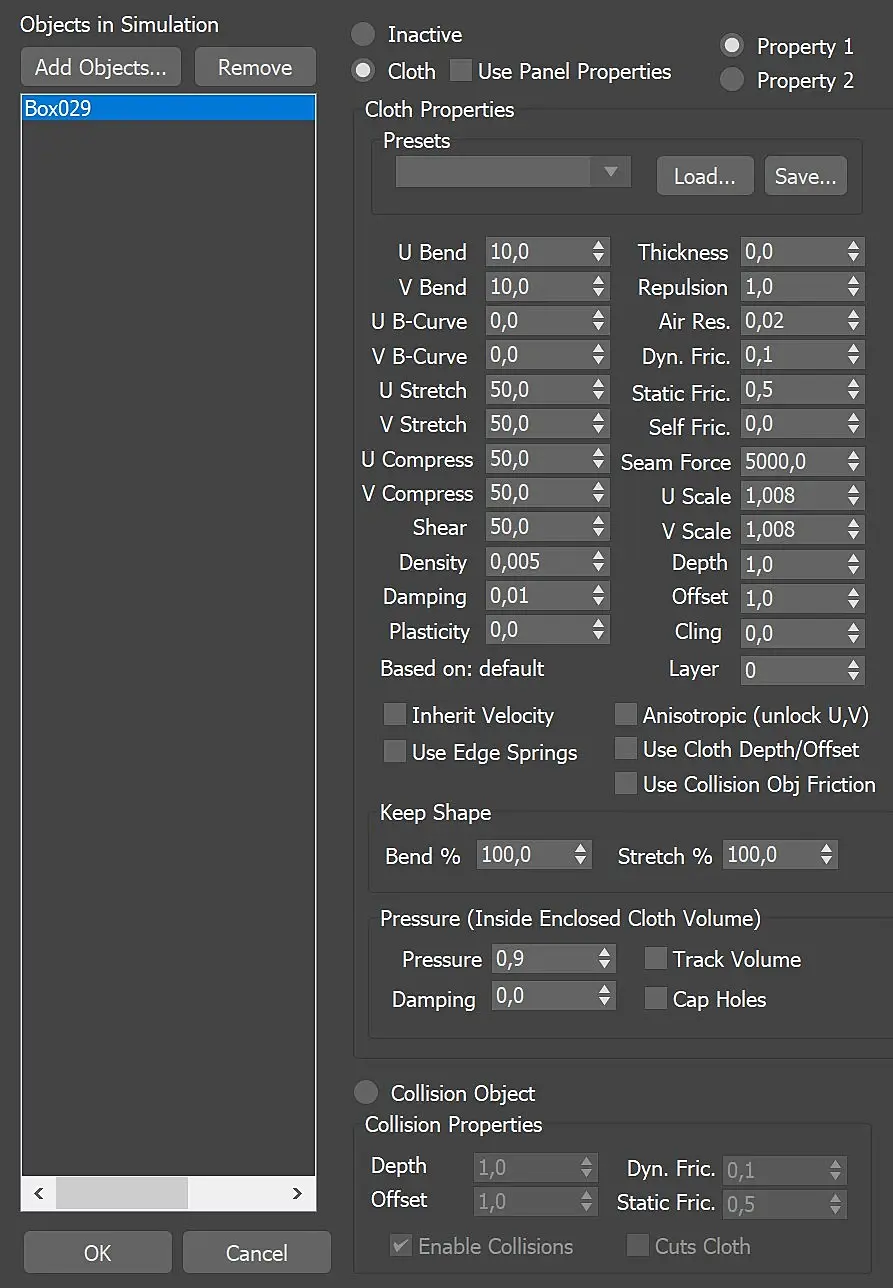This screenshot has height=1288, width=893.
Task: Open the Presets dropdown list
Action: [513, 172]
